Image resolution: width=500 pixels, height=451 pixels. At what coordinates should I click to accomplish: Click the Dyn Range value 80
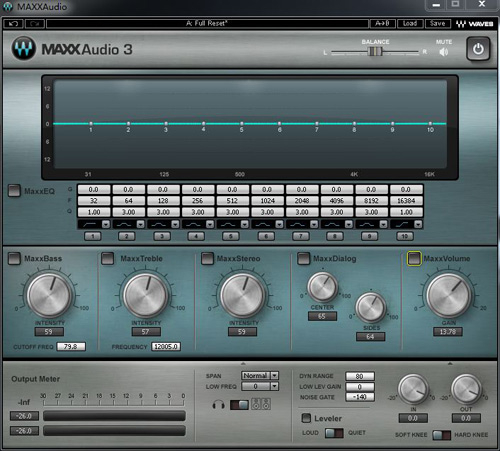[x=360, y=376]
